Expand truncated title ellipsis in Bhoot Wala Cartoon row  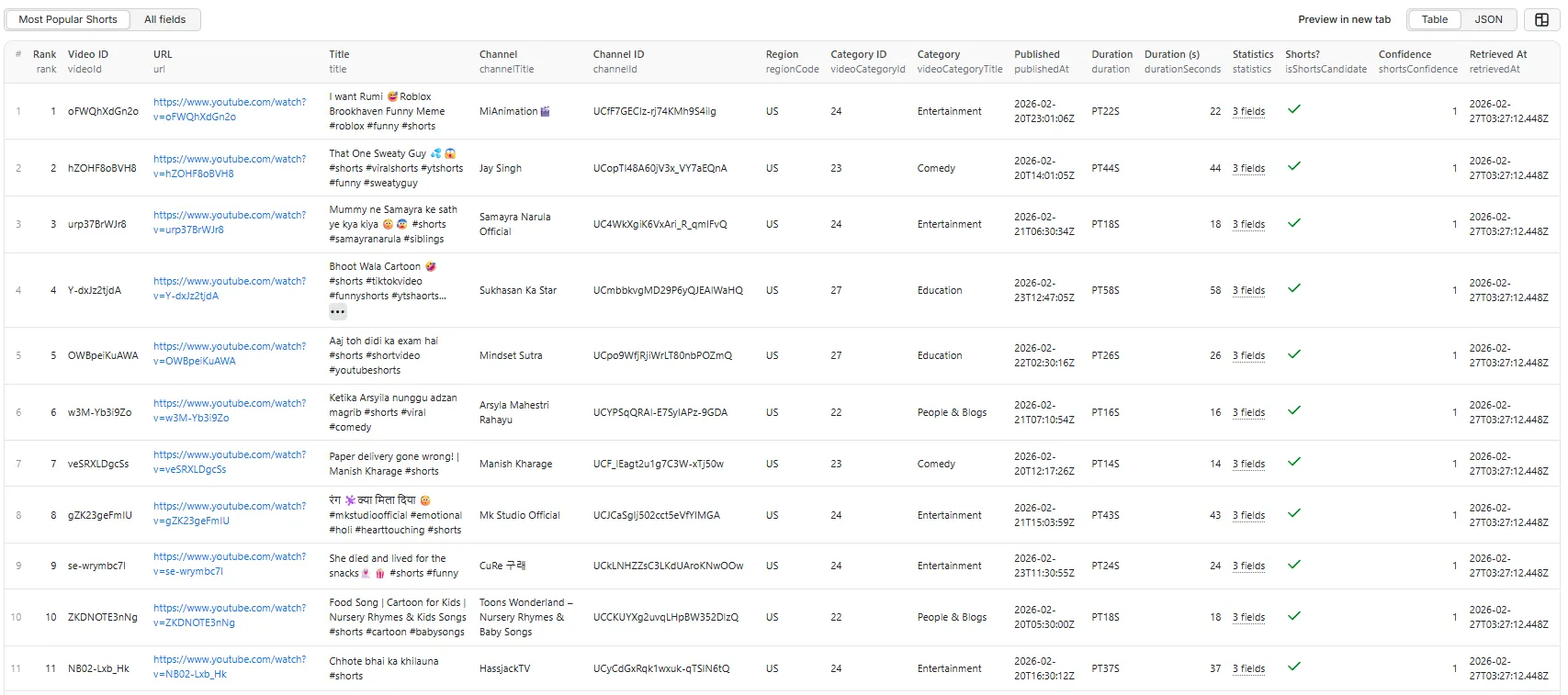click(338, 312)
